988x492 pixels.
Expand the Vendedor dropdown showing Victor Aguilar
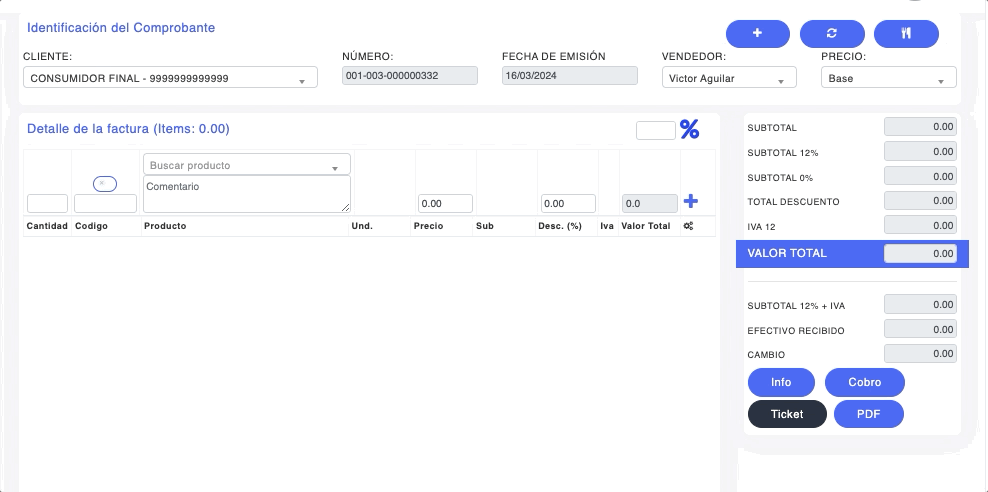point(729,78)
